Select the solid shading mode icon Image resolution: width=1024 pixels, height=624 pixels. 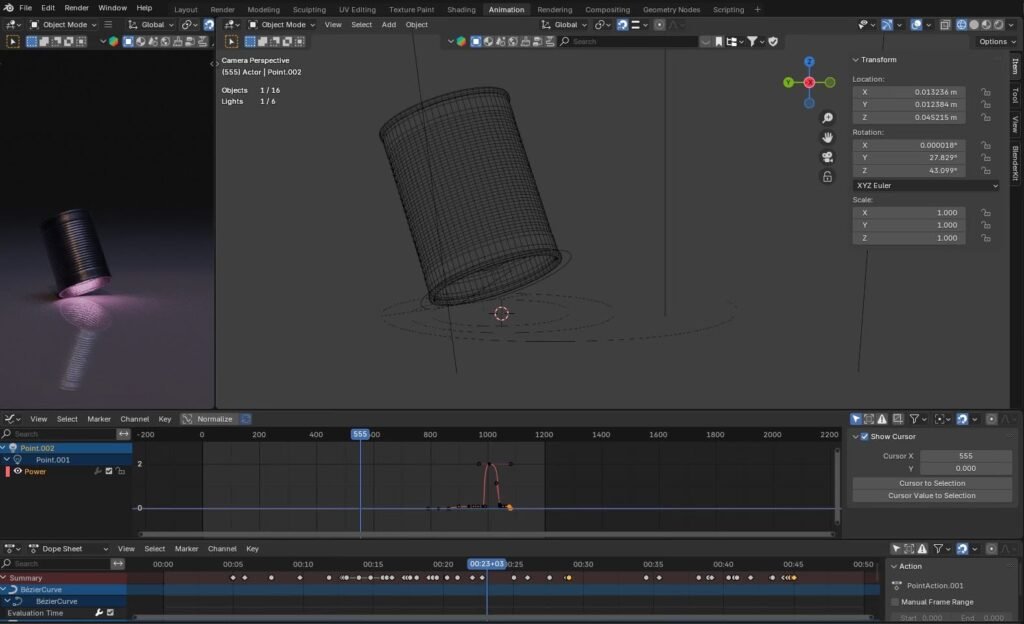coord(974,25)
